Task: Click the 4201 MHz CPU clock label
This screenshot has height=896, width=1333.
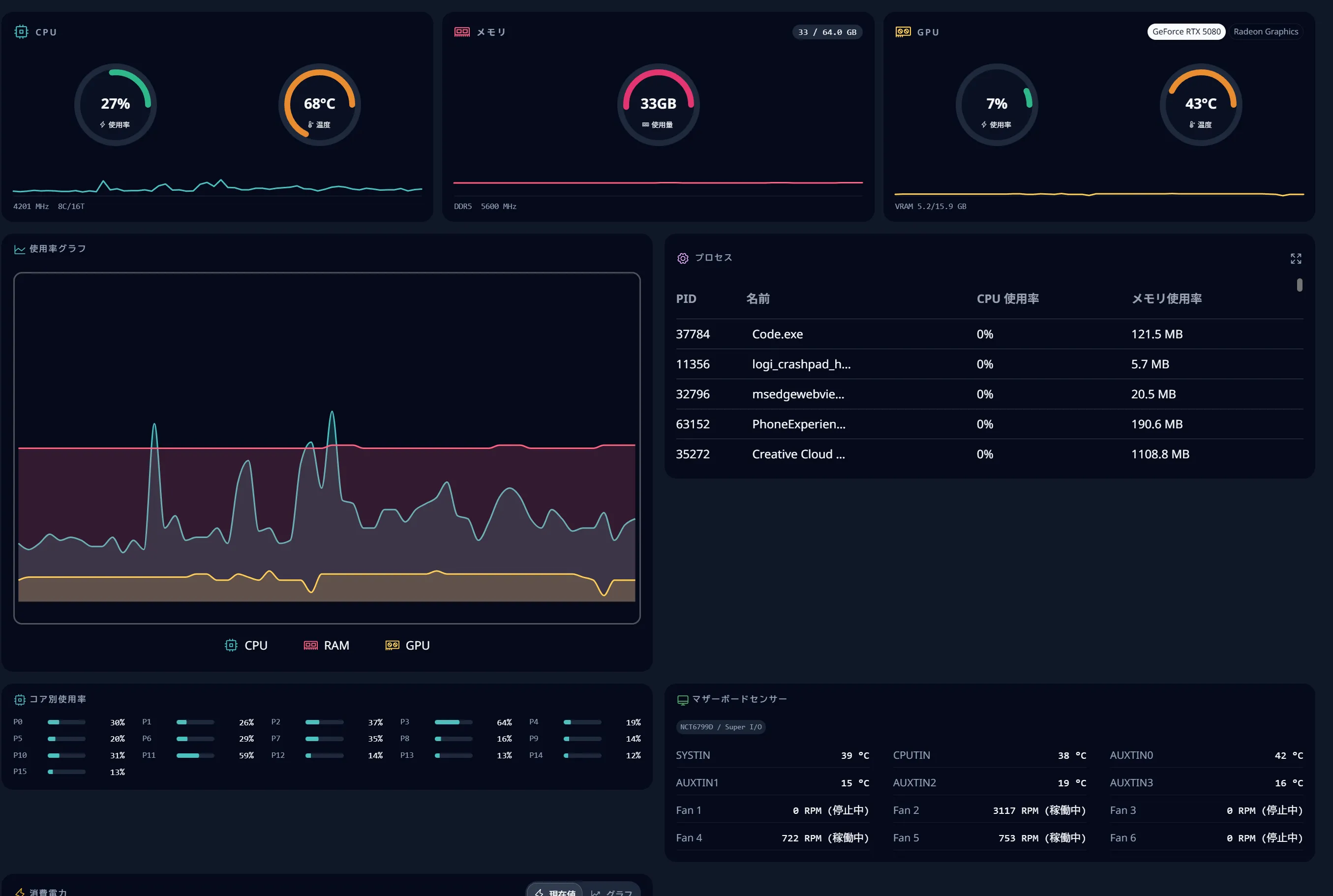Action: (x=31, y=206)
